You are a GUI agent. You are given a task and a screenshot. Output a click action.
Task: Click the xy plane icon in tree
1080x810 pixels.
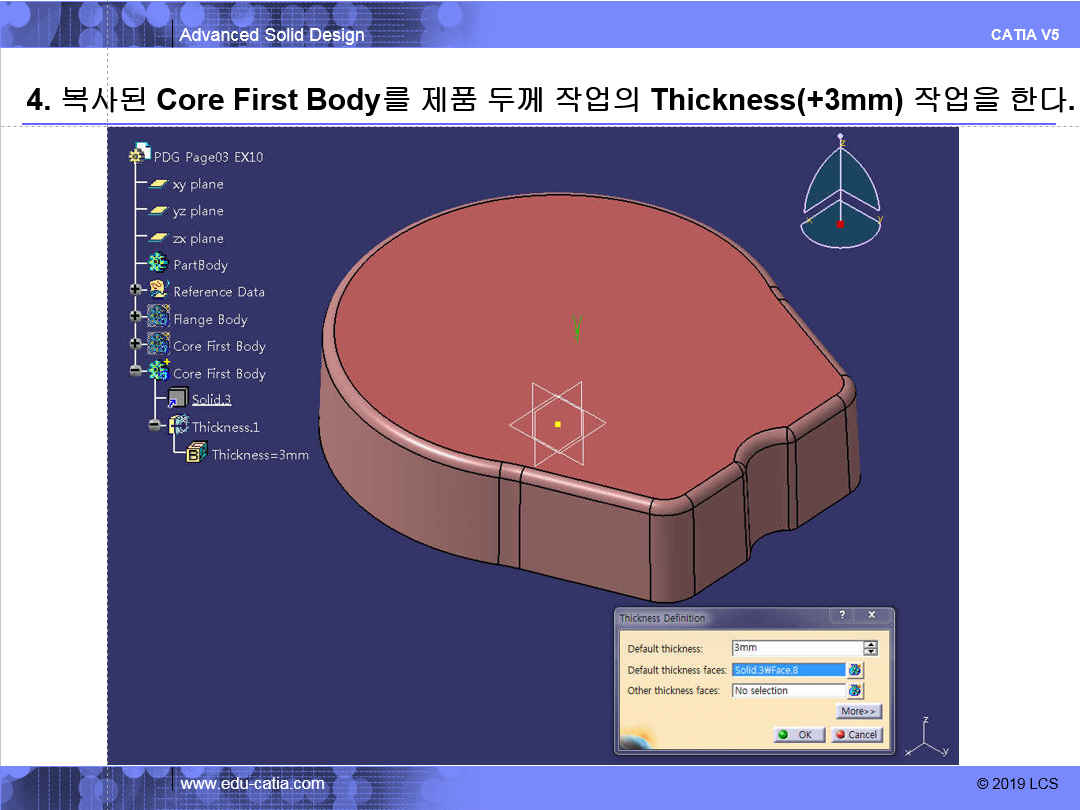tap(158, 184)
